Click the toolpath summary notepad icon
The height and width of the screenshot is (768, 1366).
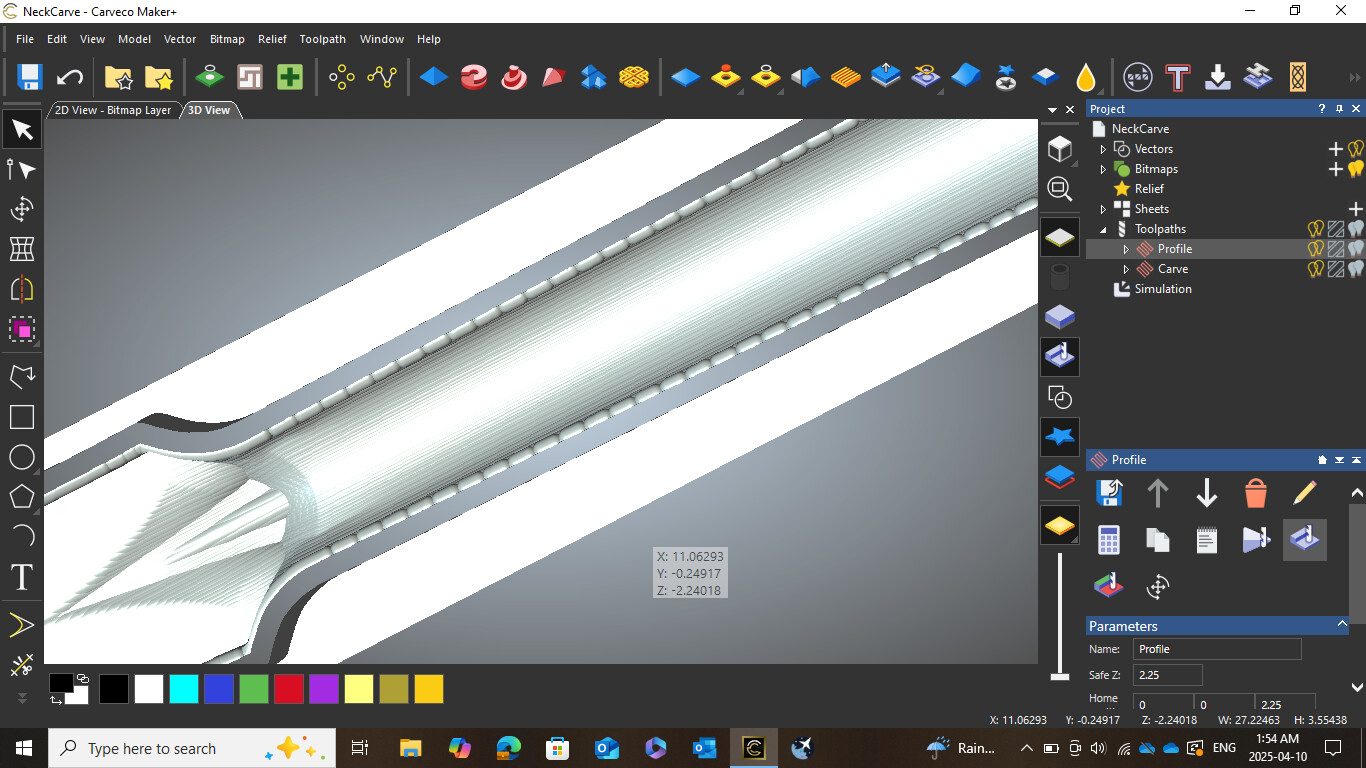[1207, 540]
